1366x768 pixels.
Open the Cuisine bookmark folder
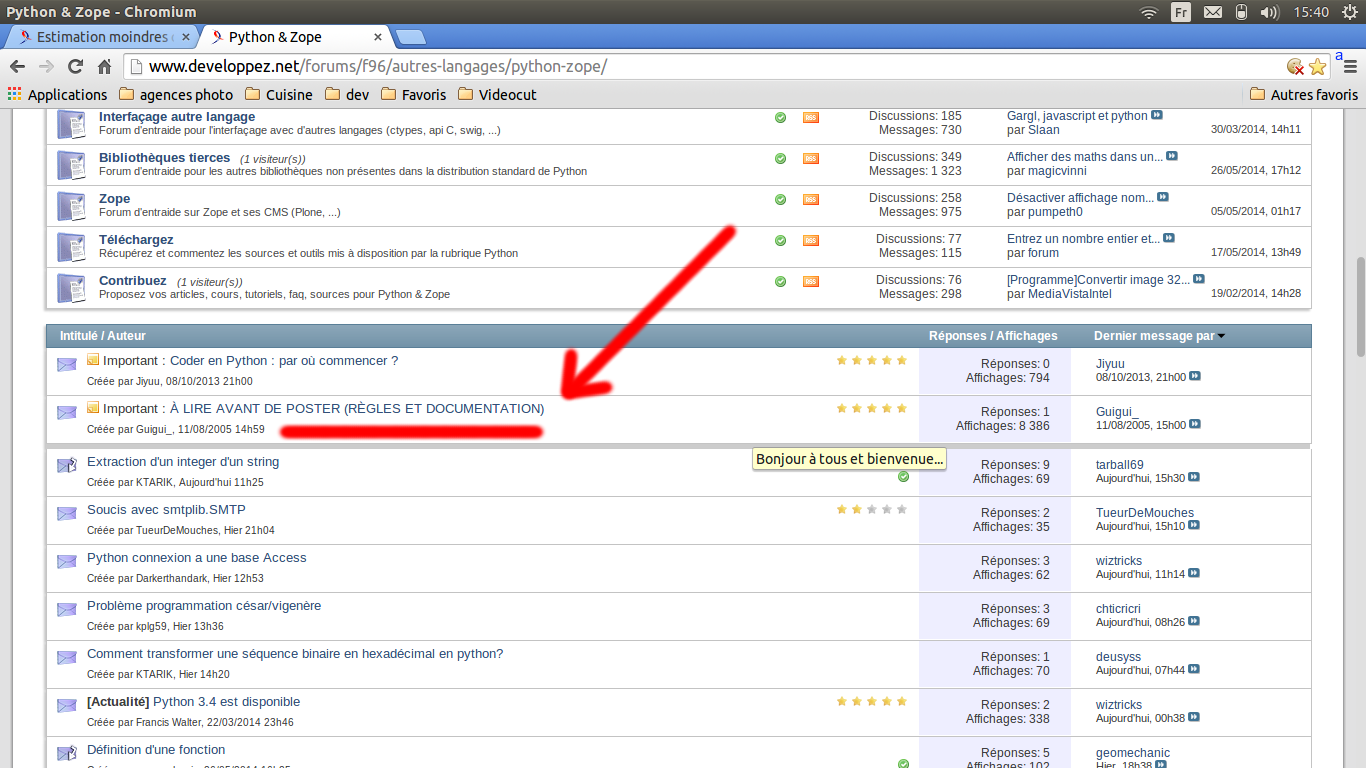[x=278, y=95]
